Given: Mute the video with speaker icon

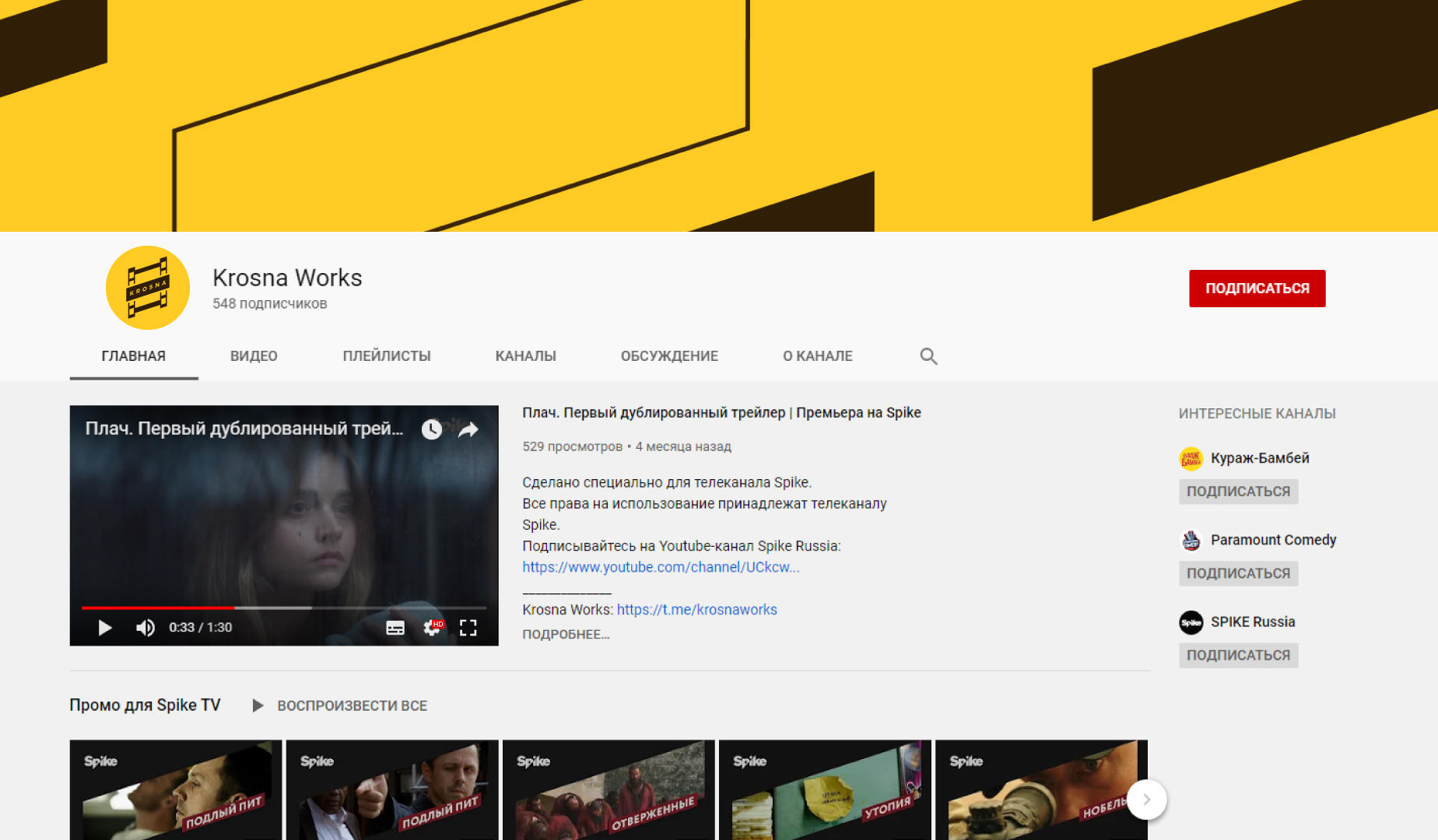Looking at the screenshot, I should pyautogui.click(x=146, y=628).
